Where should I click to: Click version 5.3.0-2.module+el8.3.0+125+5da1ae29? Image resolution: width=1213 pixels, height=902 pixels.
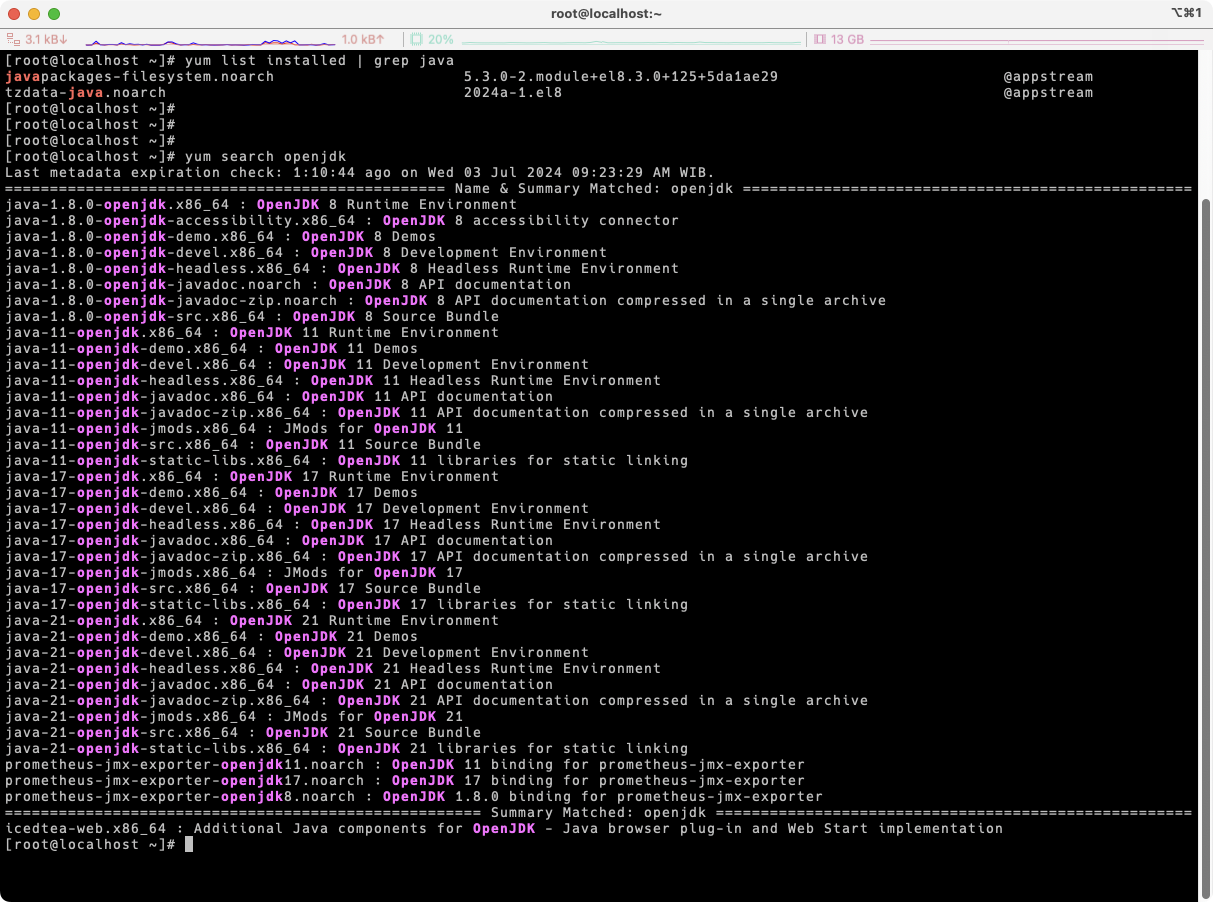[620, 76]
